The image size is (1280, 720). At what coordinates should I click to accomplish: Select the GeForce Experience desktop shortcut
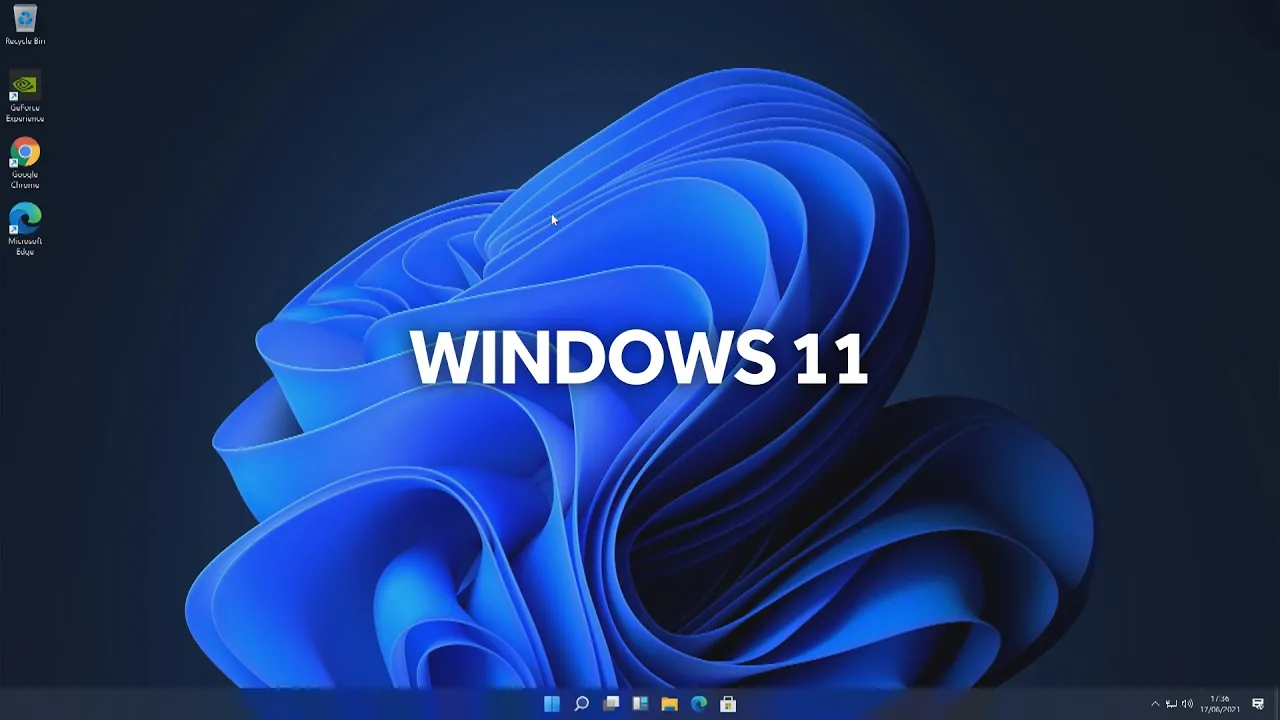pos(25,97)
